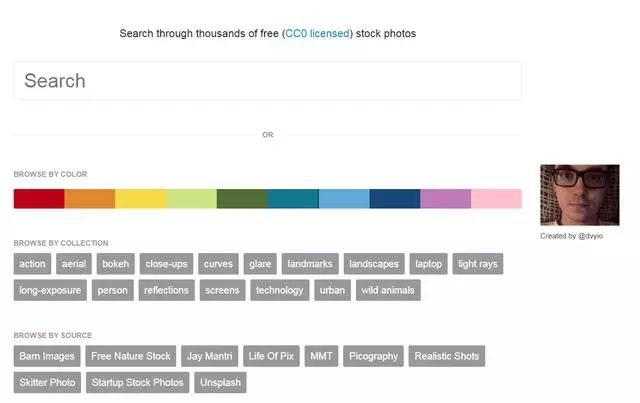This screenshot has width=640, height=403.
Task: Browse photos from Unsplash source
Action: click(x=220, y=382)
